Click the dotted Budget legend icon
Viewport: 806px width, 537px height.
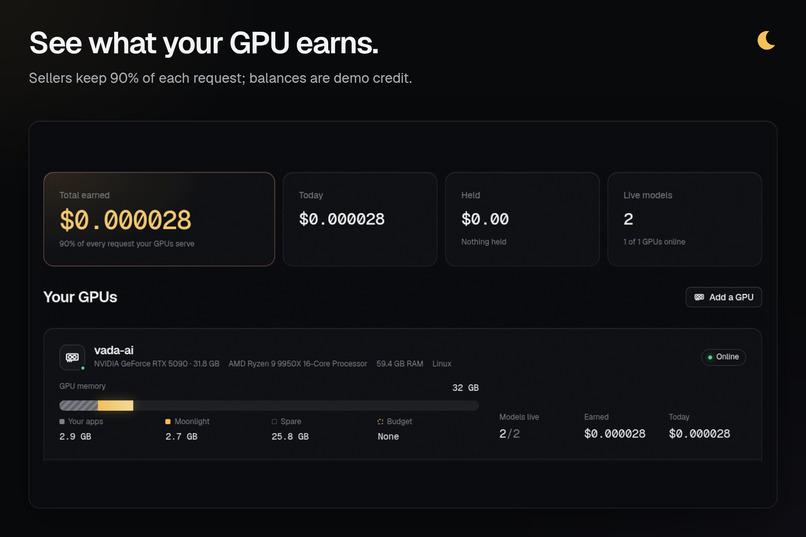(380, 421)
